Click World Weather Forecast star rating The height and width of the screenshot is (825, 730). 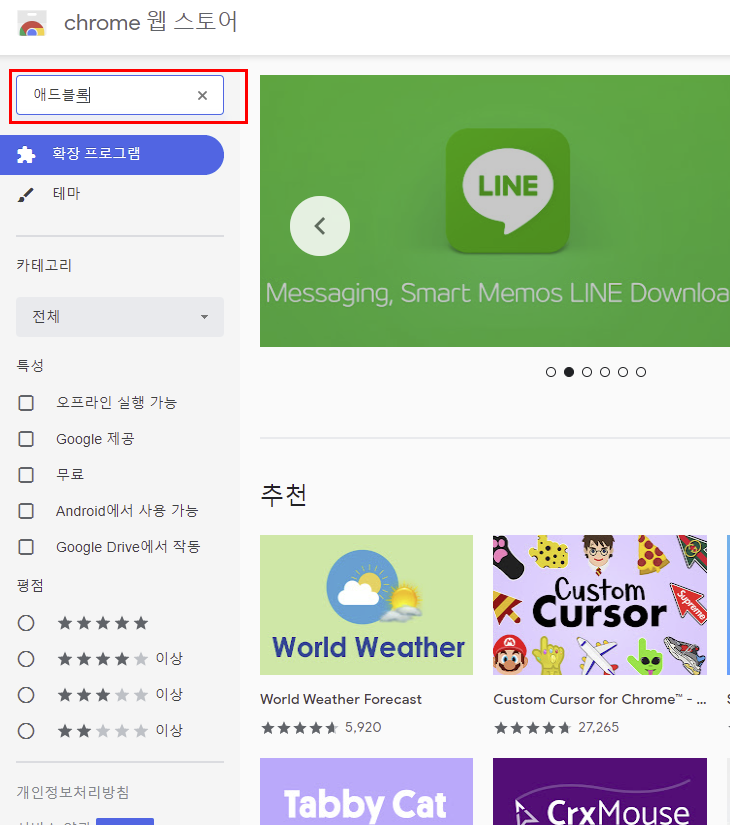pos(299,728)
